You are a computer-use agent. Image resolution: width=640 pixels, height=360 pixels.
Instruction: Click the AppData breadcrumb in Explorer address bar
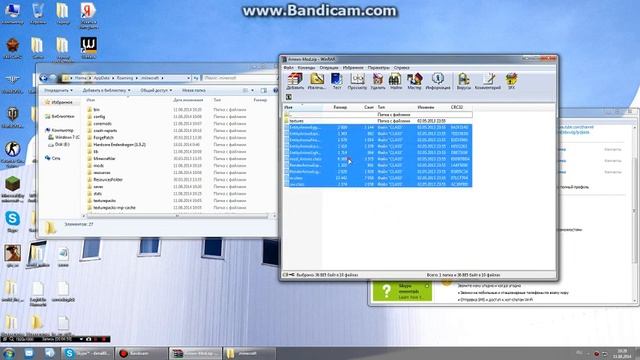(102, 78)
